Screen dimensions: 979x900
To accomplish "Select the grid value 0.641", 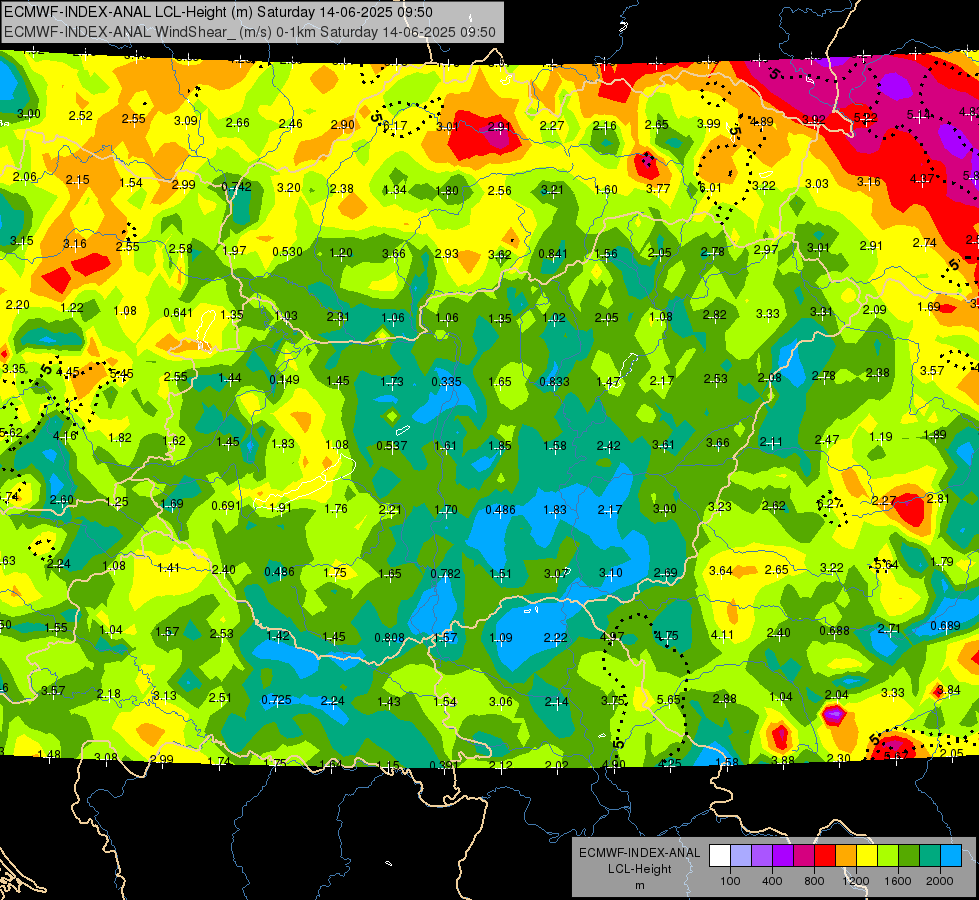I will point(178,312).
